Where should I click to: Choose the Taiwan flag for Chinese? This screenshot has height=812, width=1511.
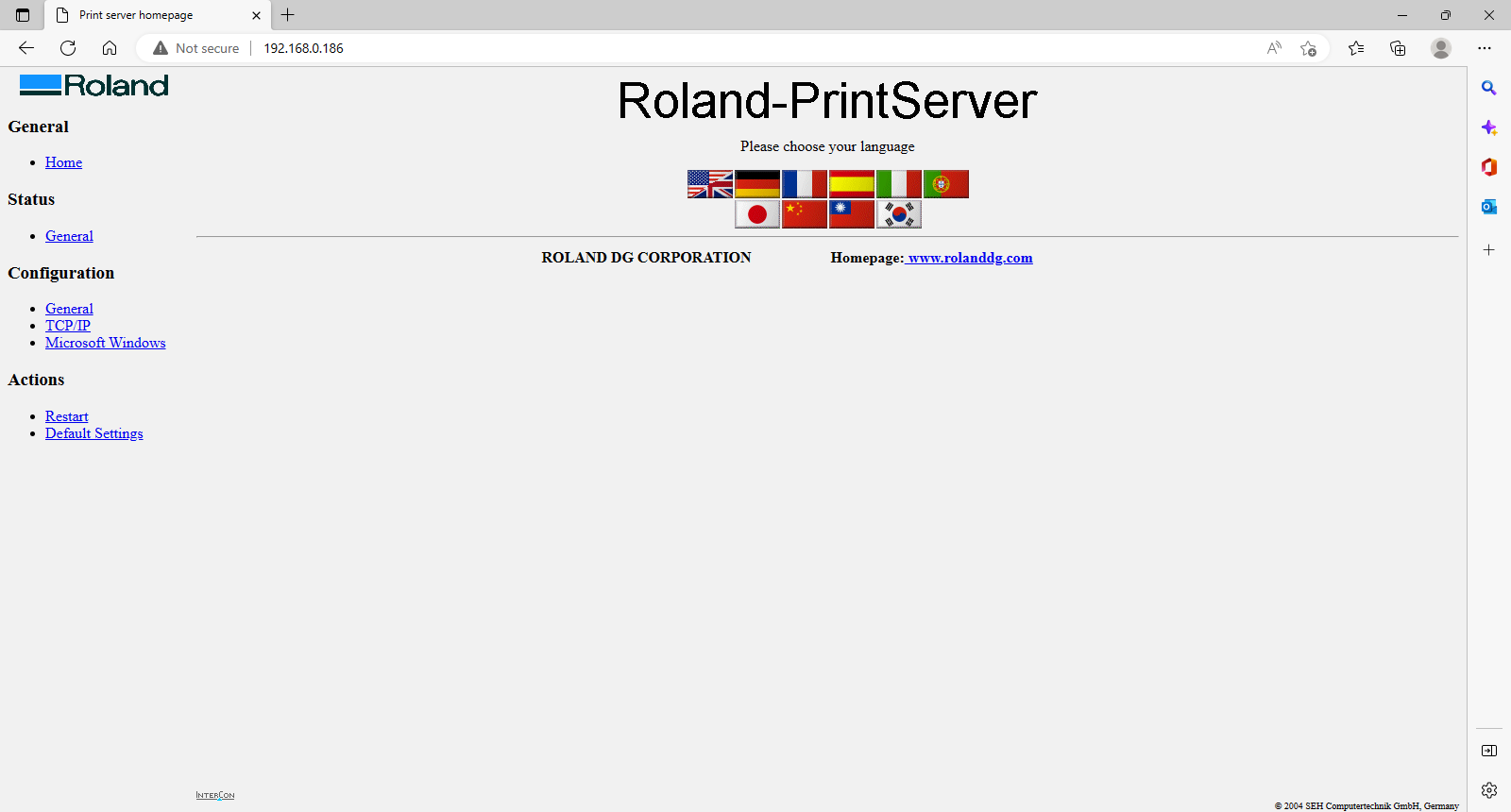[x=852, y=214]
